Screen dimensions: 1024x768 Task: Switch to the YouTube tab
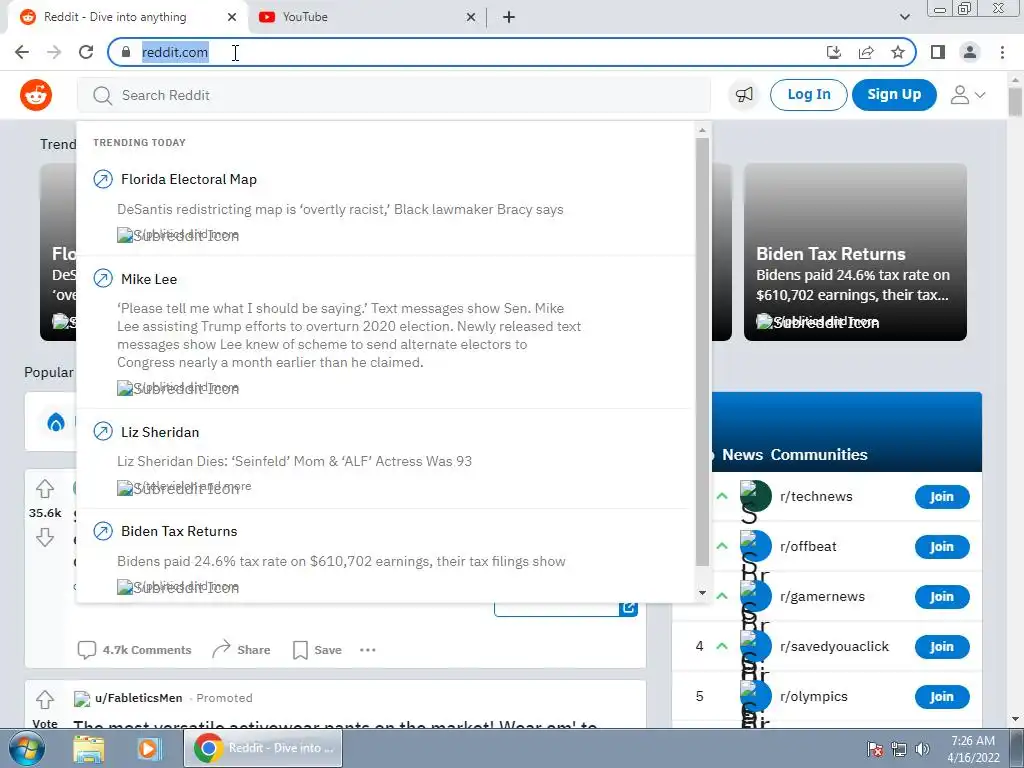(x=368, y=18)
